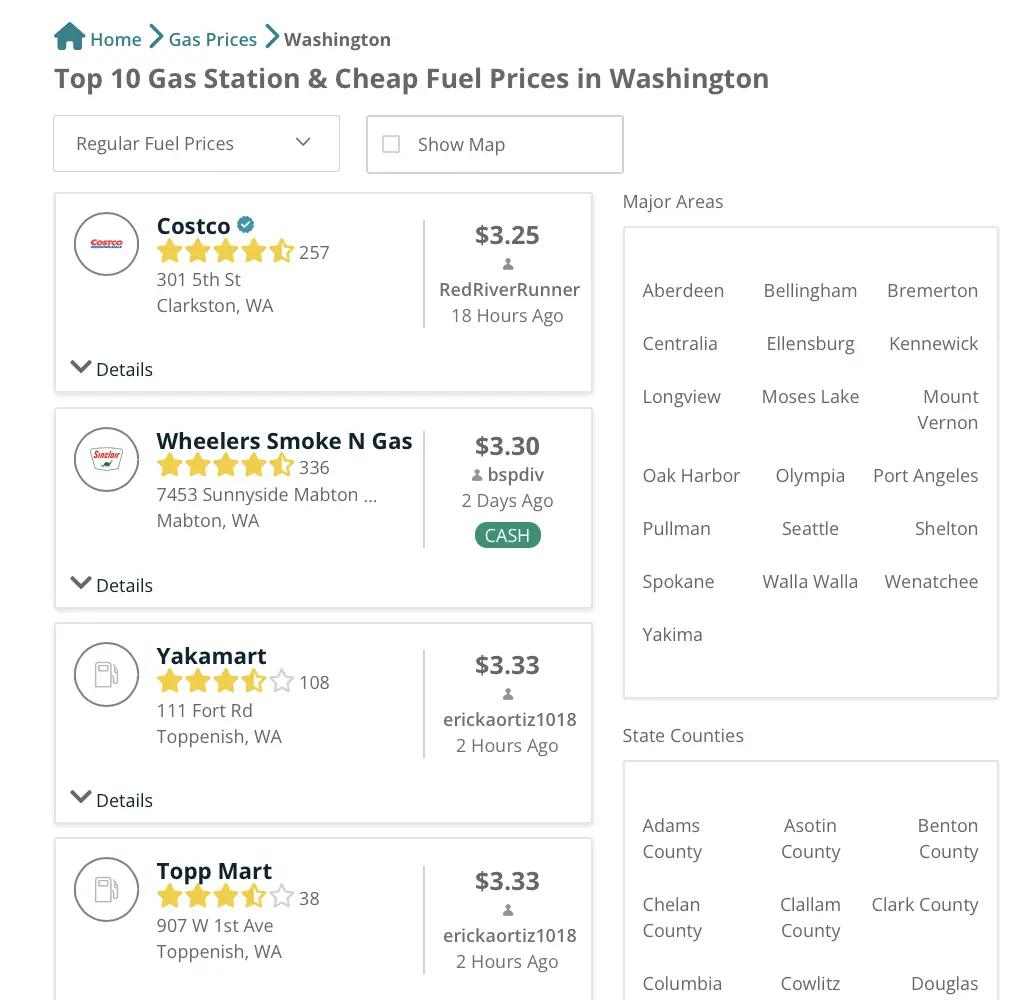Open the Seattle major area link
The width and height of the screenshot is (1012, 1000).
tap(810, 528)
